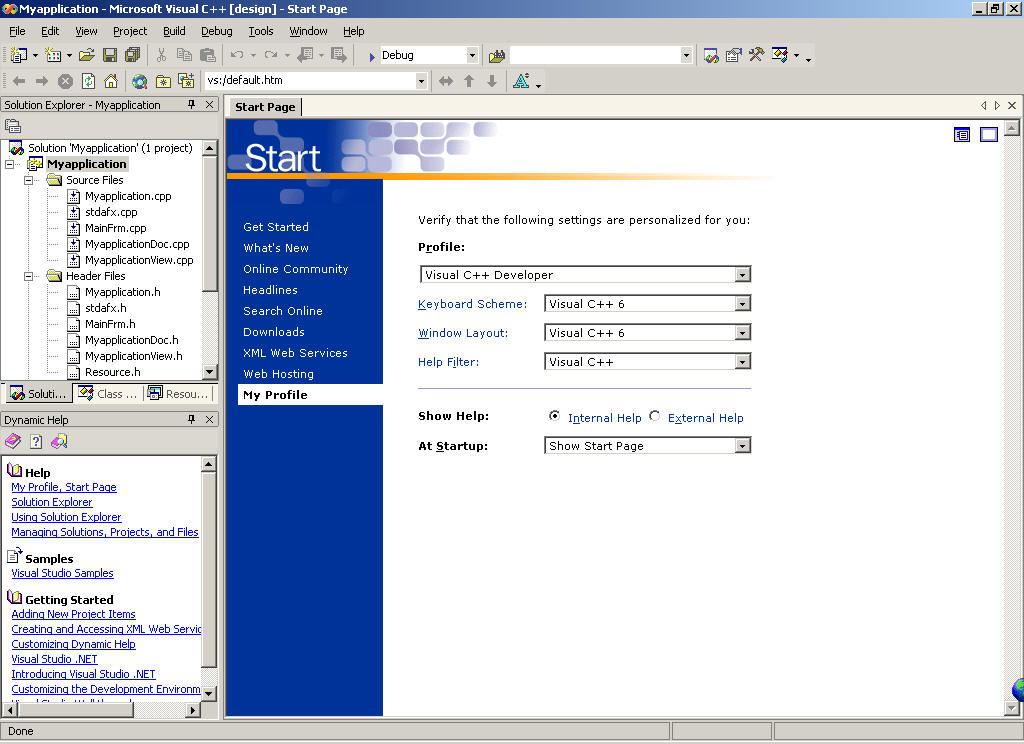Toggle auto-hide pin on Solution Explorer
This screenshot has width=1024, height=744.
tap(191, 105)
